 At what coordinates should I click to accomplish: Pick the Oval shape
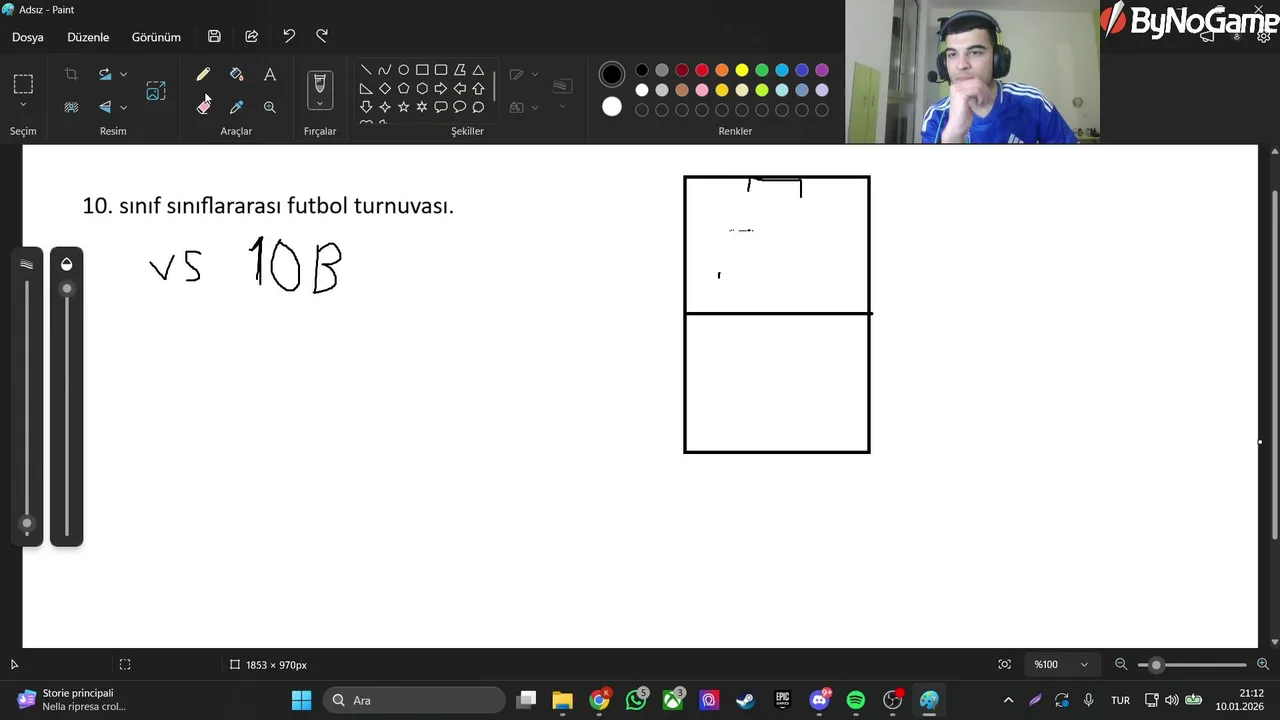pyautogui.click(x=403, y=70)
